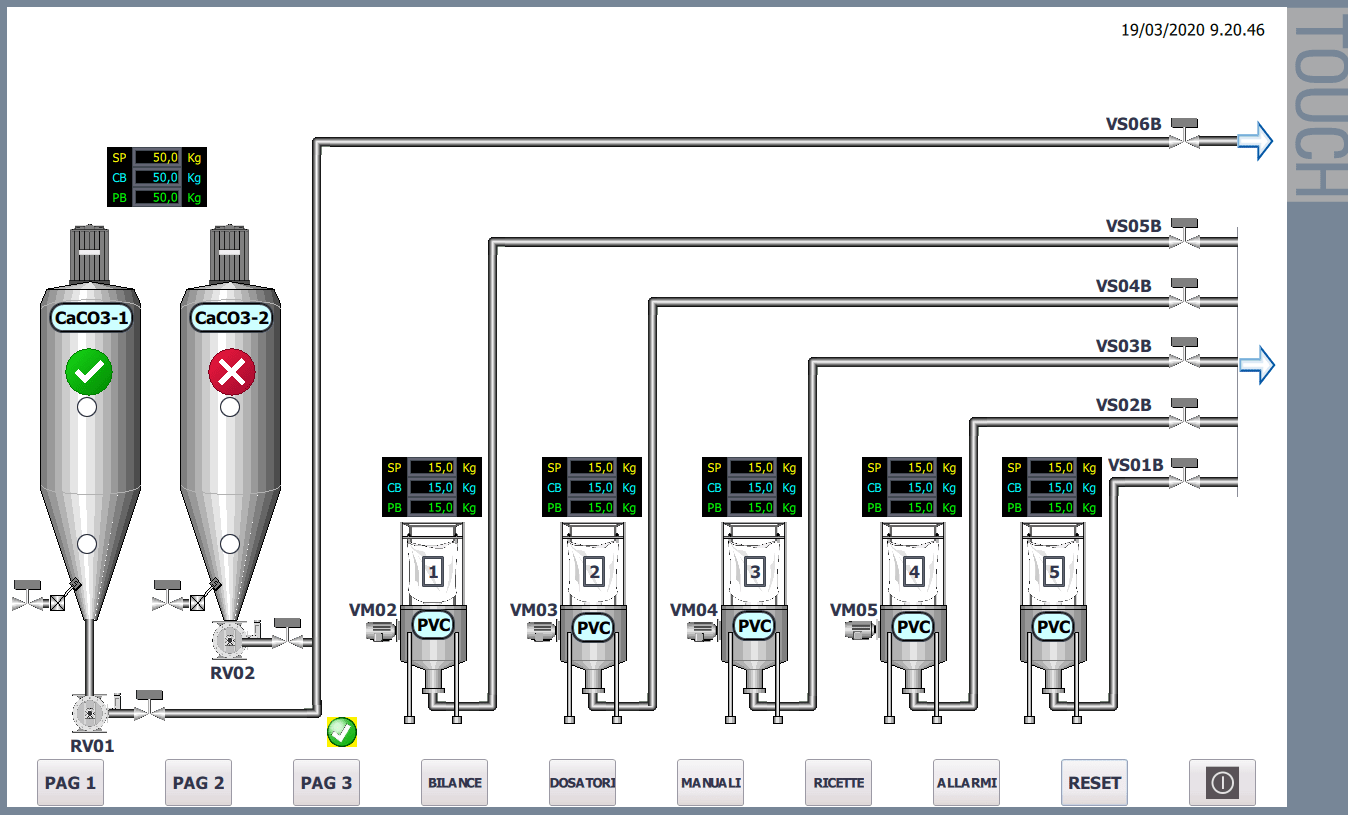
Task: Click the RV01 rotary valve icon
Action: pos(90,712)
